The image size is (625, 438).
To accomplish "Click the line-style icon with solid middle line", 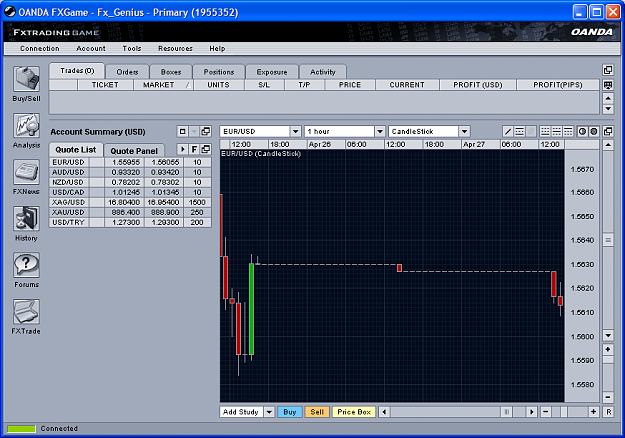I will tap(556, 132).
